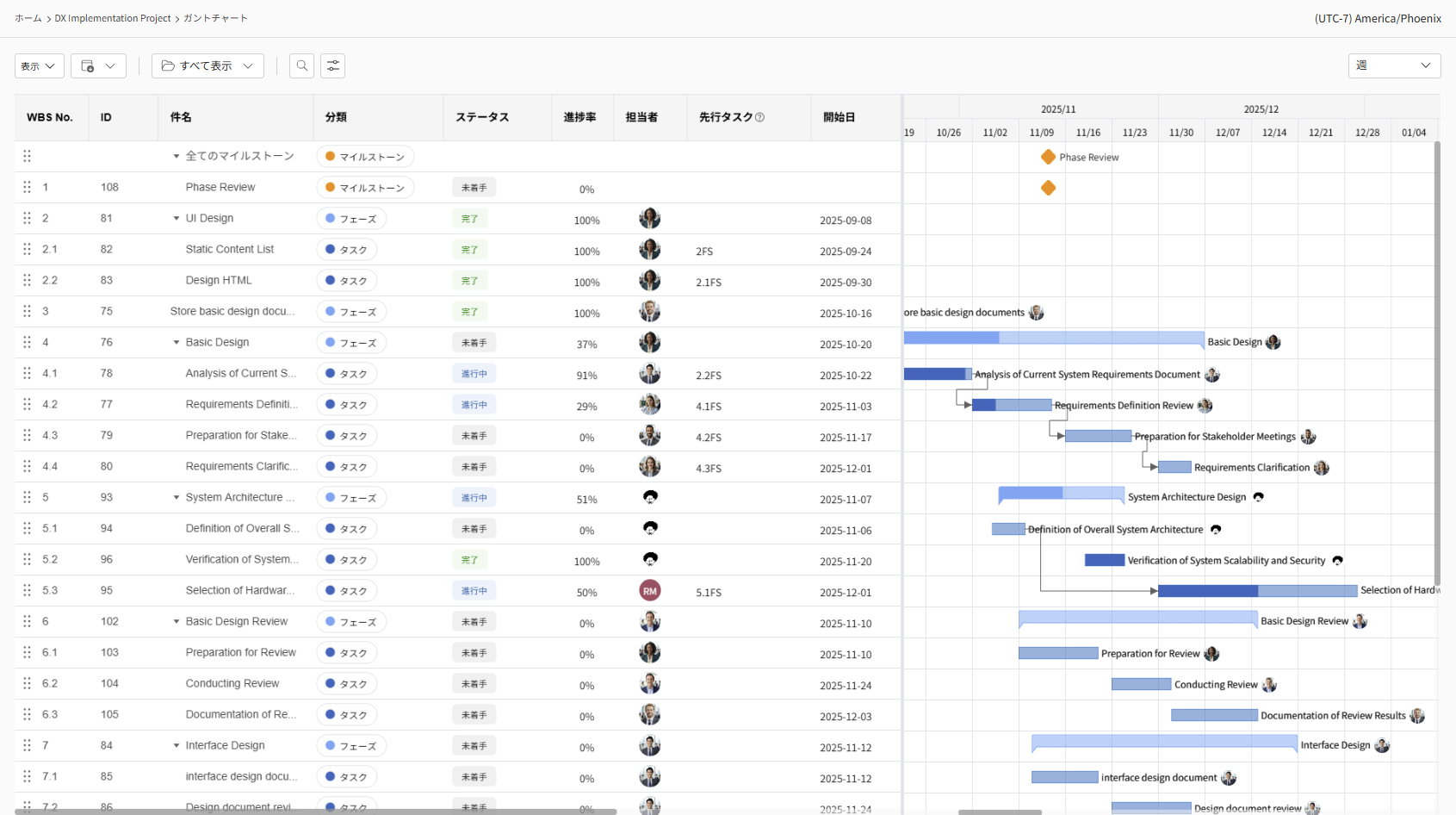Click the Selection of Hardware progress bar
1456x815 pixels.
pos(1257,591)
